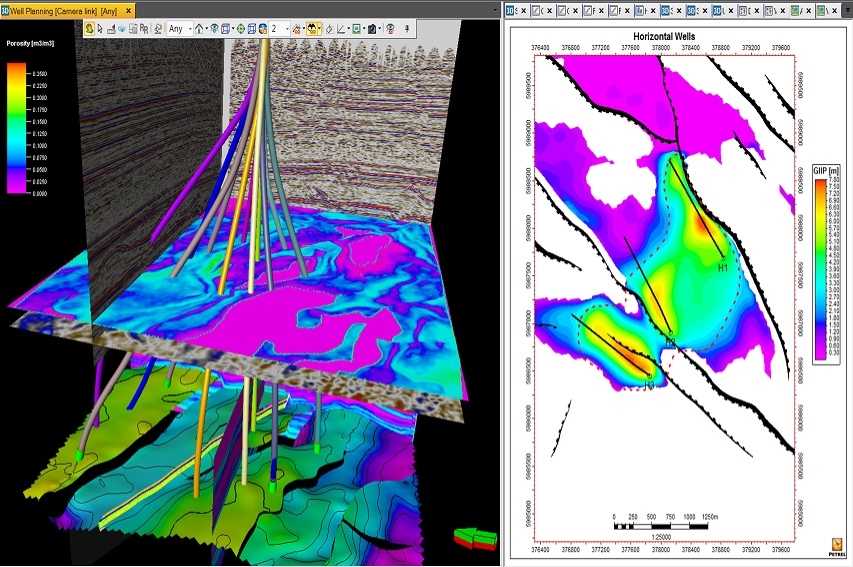Select the arrow pointer tool
Screen dimensions: 853x567
[101, 28]
